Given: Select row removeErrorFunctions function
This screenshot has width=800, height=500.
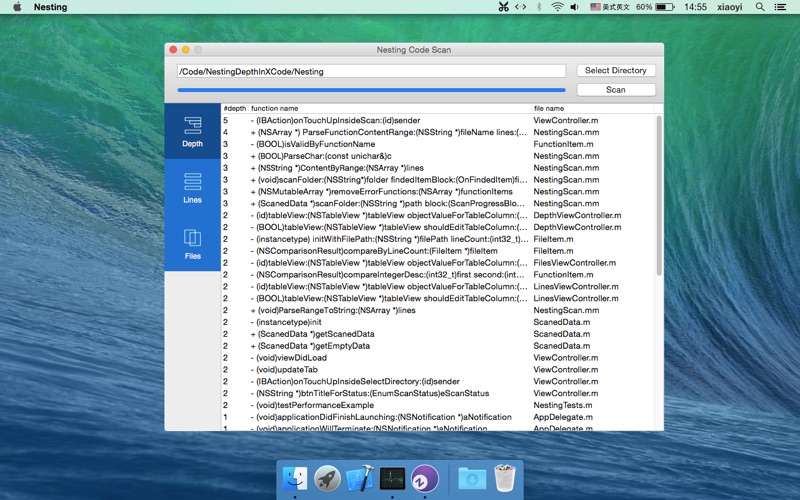Looking at the screenshot, I should click(438, 191).
